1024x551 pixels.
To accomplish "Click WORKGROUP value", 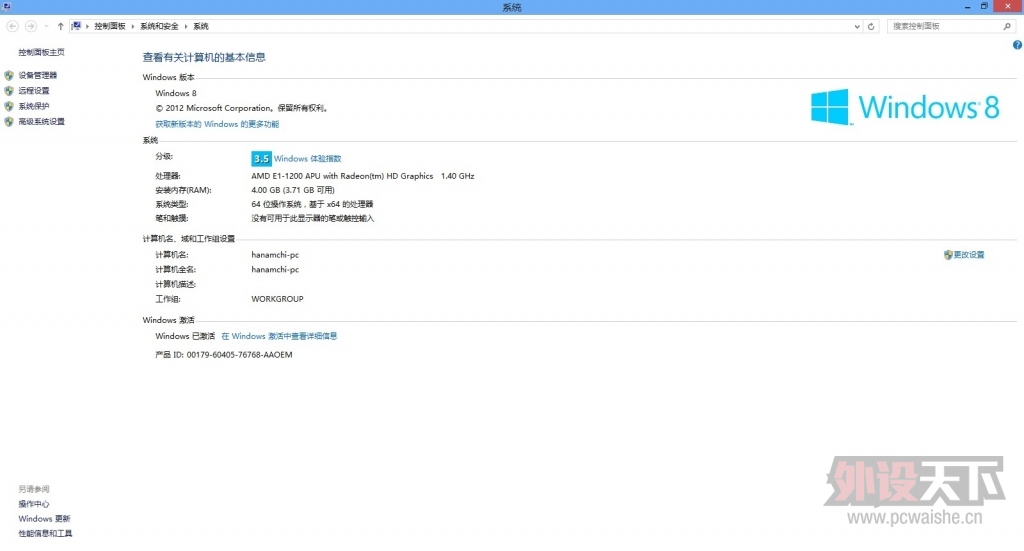I will 277,299.
